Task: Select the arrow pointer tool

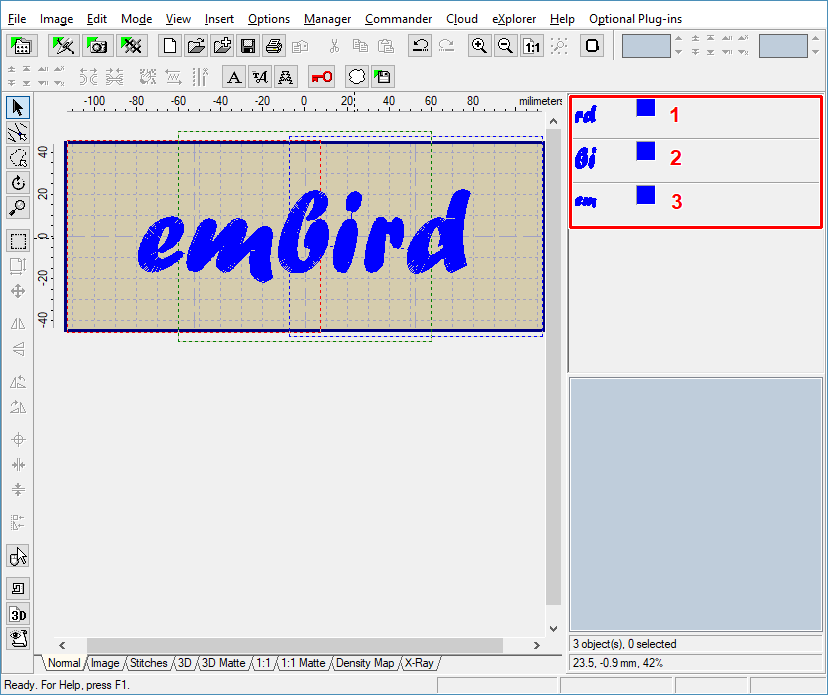Action: pos(18,107)
